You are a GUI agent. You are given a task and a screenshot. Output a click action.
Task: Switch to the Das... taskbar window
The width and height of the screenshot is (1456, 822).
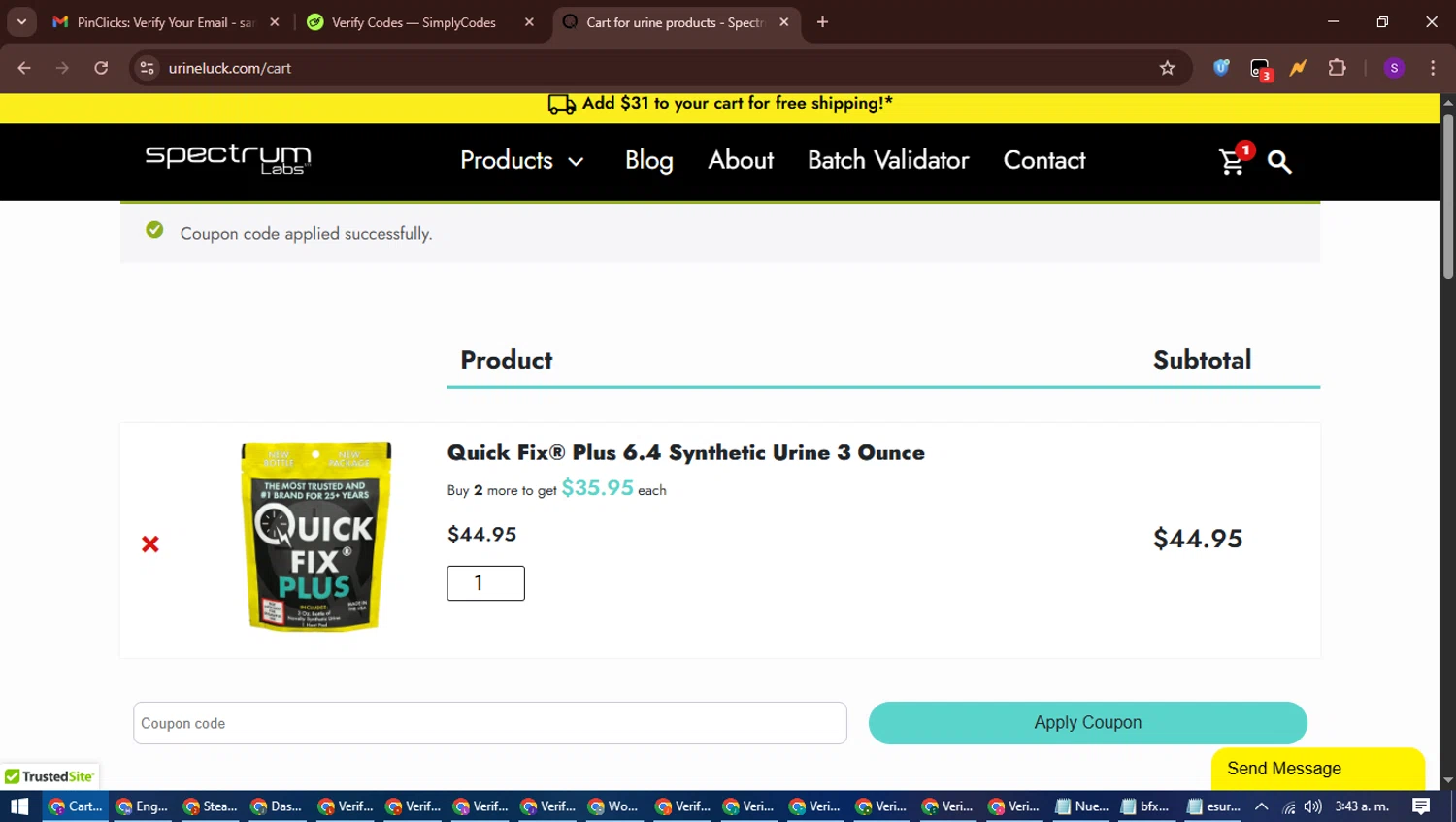(x=277, y=806)
